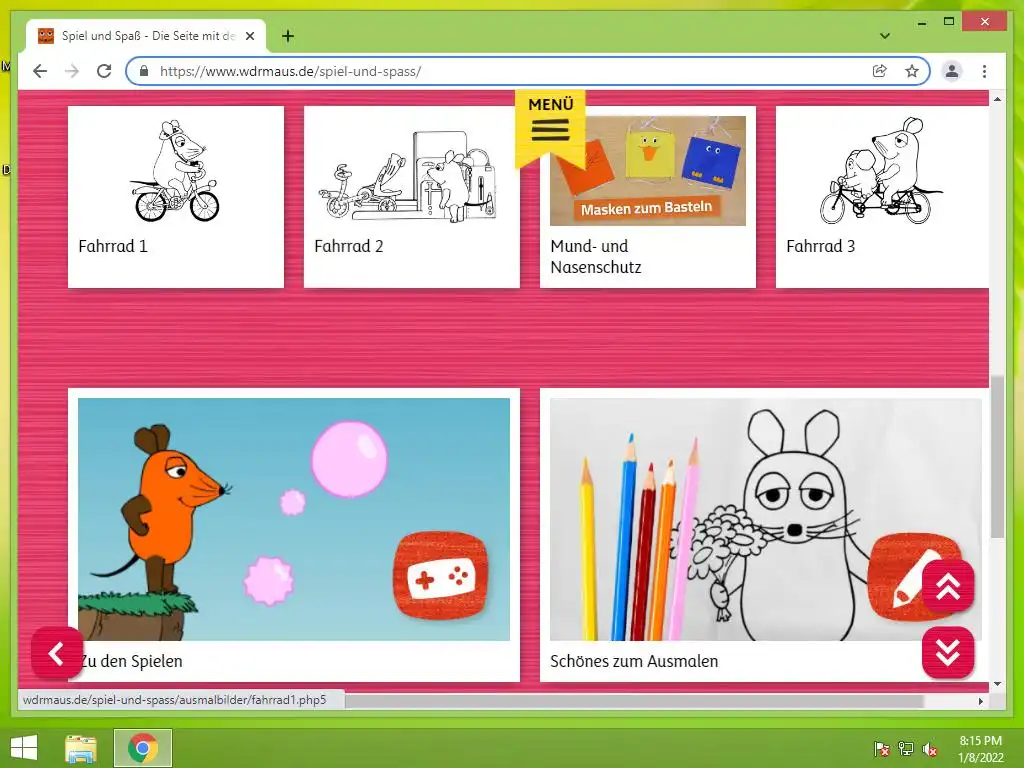Maximize the Chrome window
The width and height of the screenshot is (1024, 768).
click(x=949, y=22)
